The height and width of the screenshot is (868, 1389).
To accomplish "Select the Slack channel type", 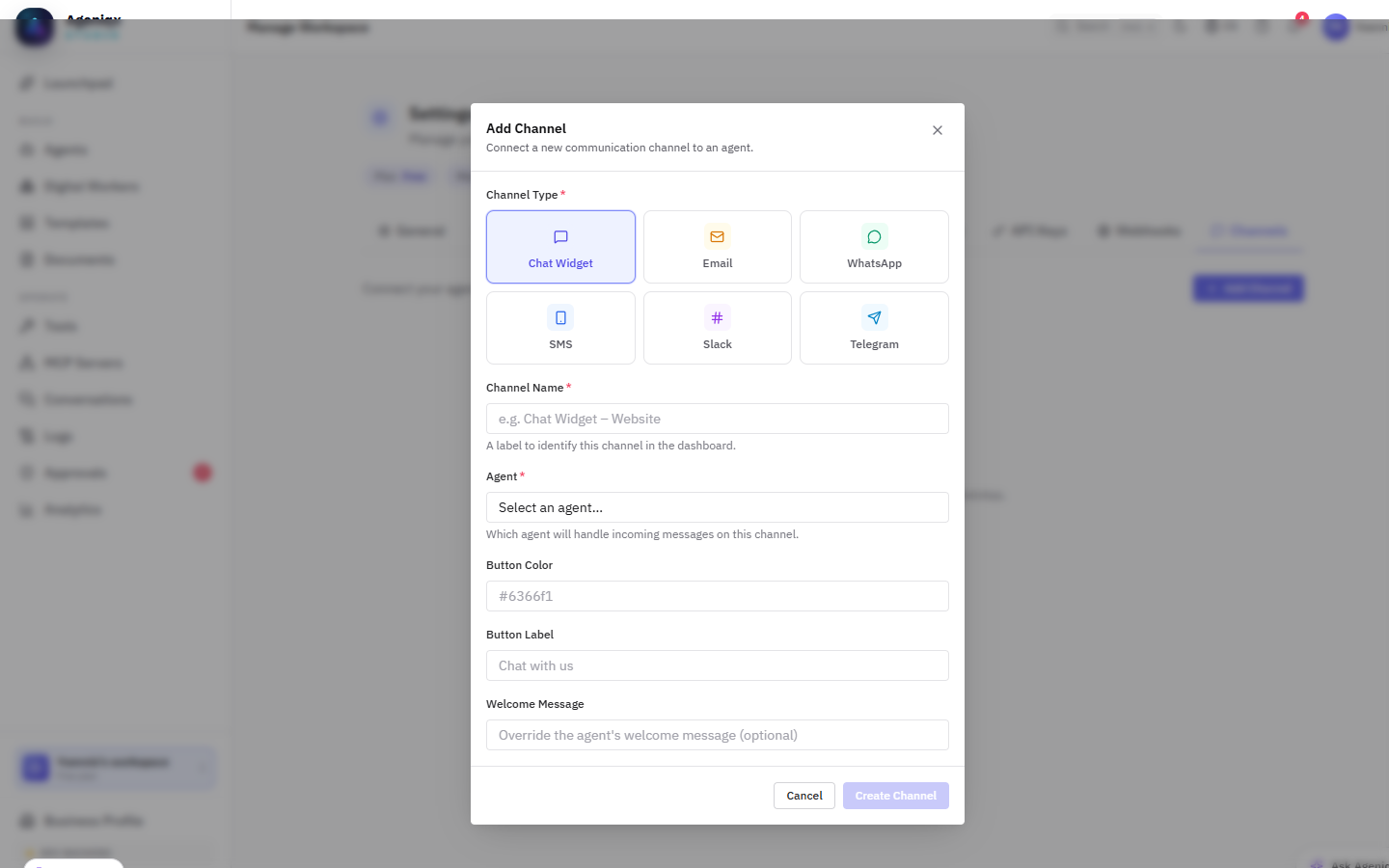I will [x=718, y=328].
